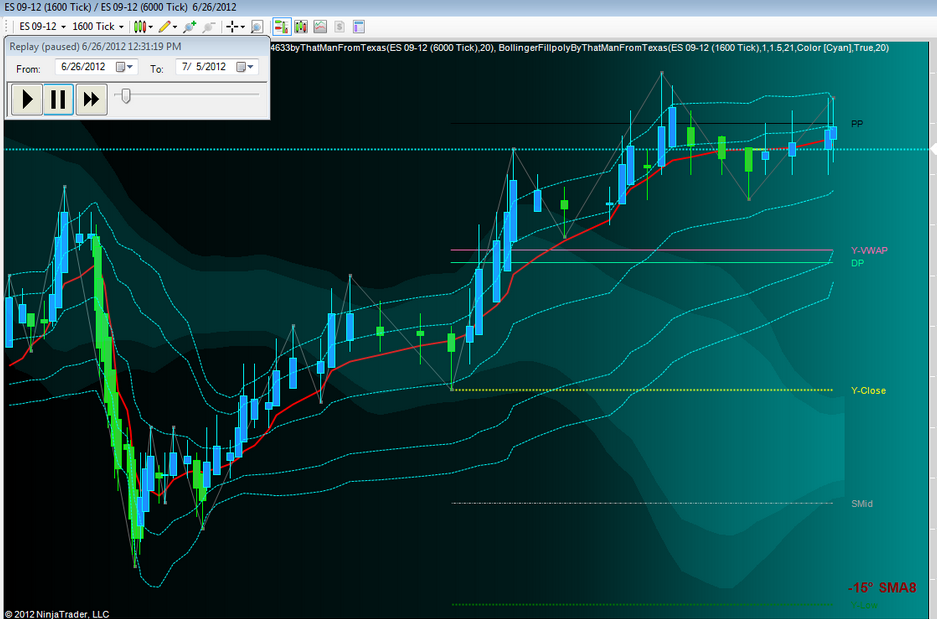Pause the market replay

pyautogui.click(x=59, y=99)
